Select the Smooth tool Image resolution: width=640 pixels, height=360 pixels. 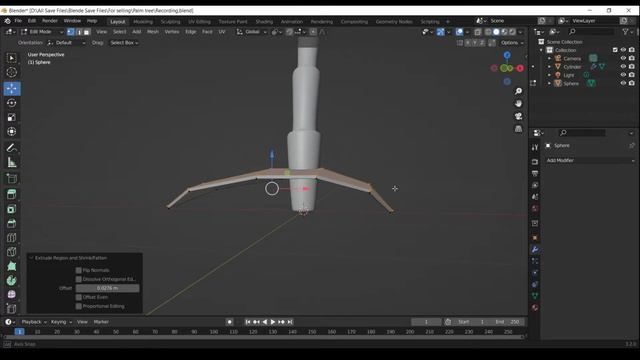[x=11, y=294]
